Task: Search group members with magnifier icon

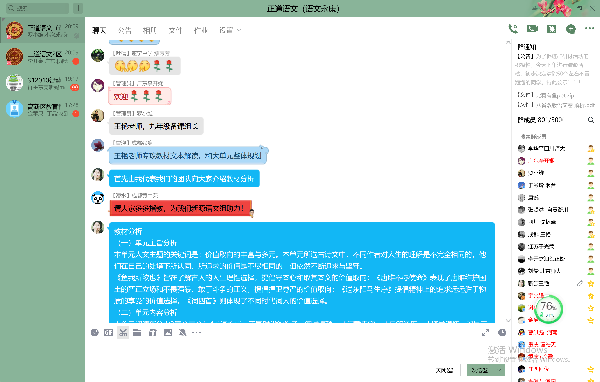Action: coord(591,120)
